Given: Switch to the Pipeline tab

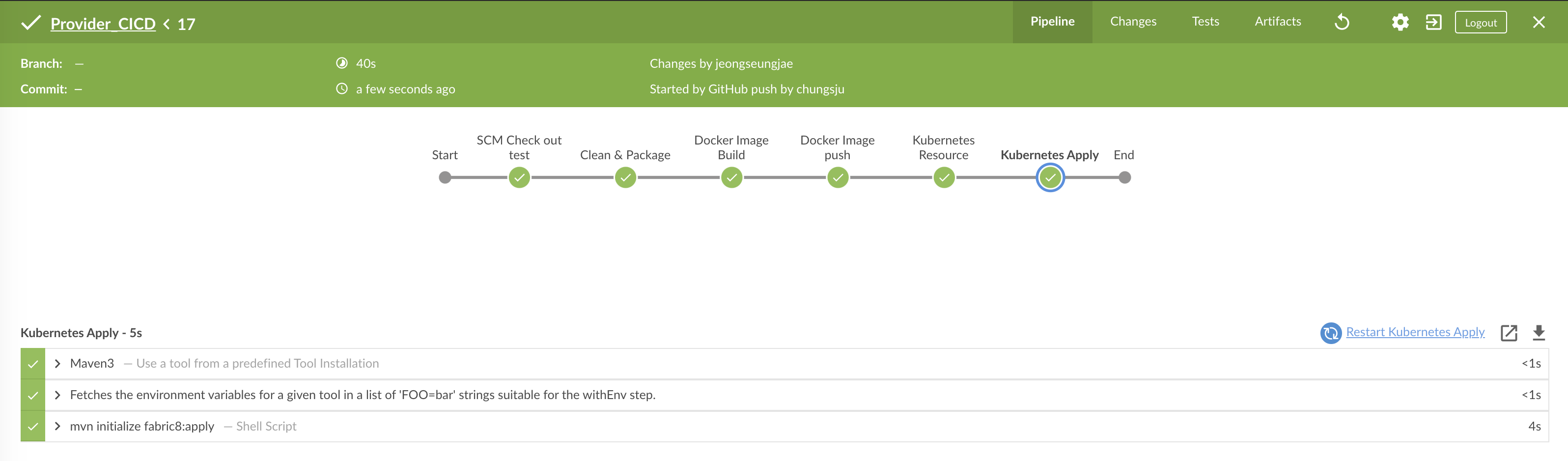Looking at the screenshot, I should 1052,21.
